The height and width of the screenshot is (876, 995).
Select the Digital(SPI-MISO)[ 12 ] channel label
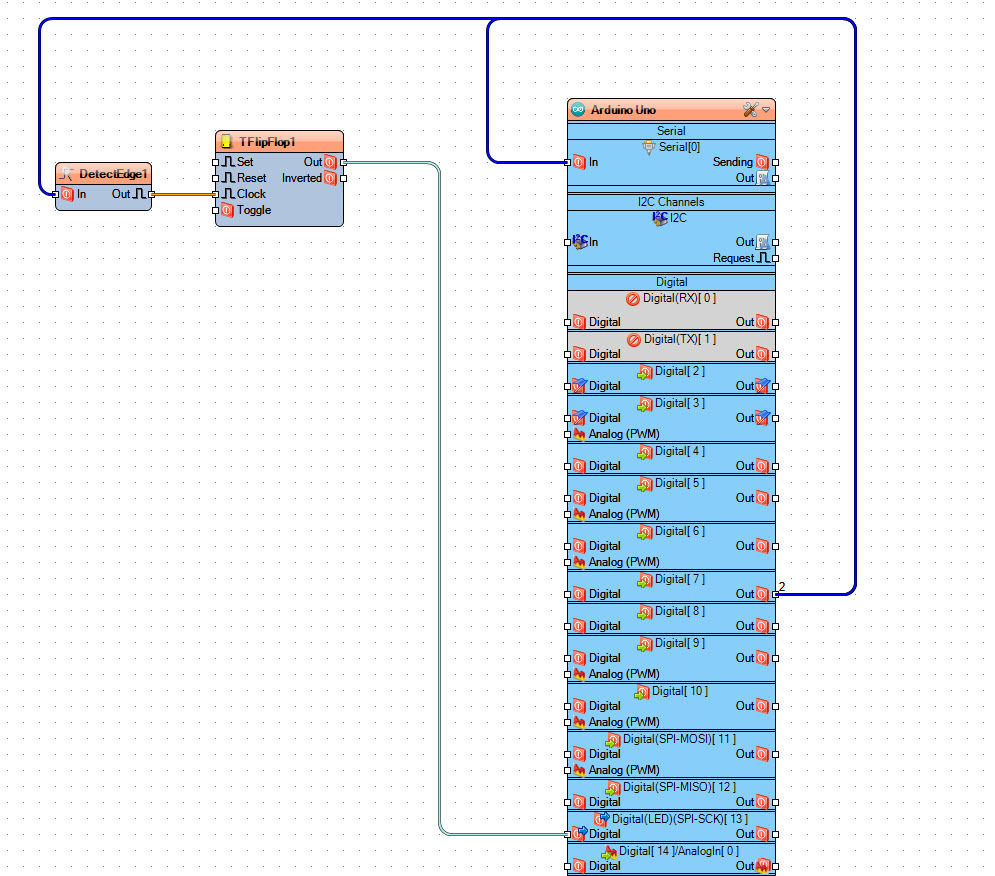click(x=679, y=787)
